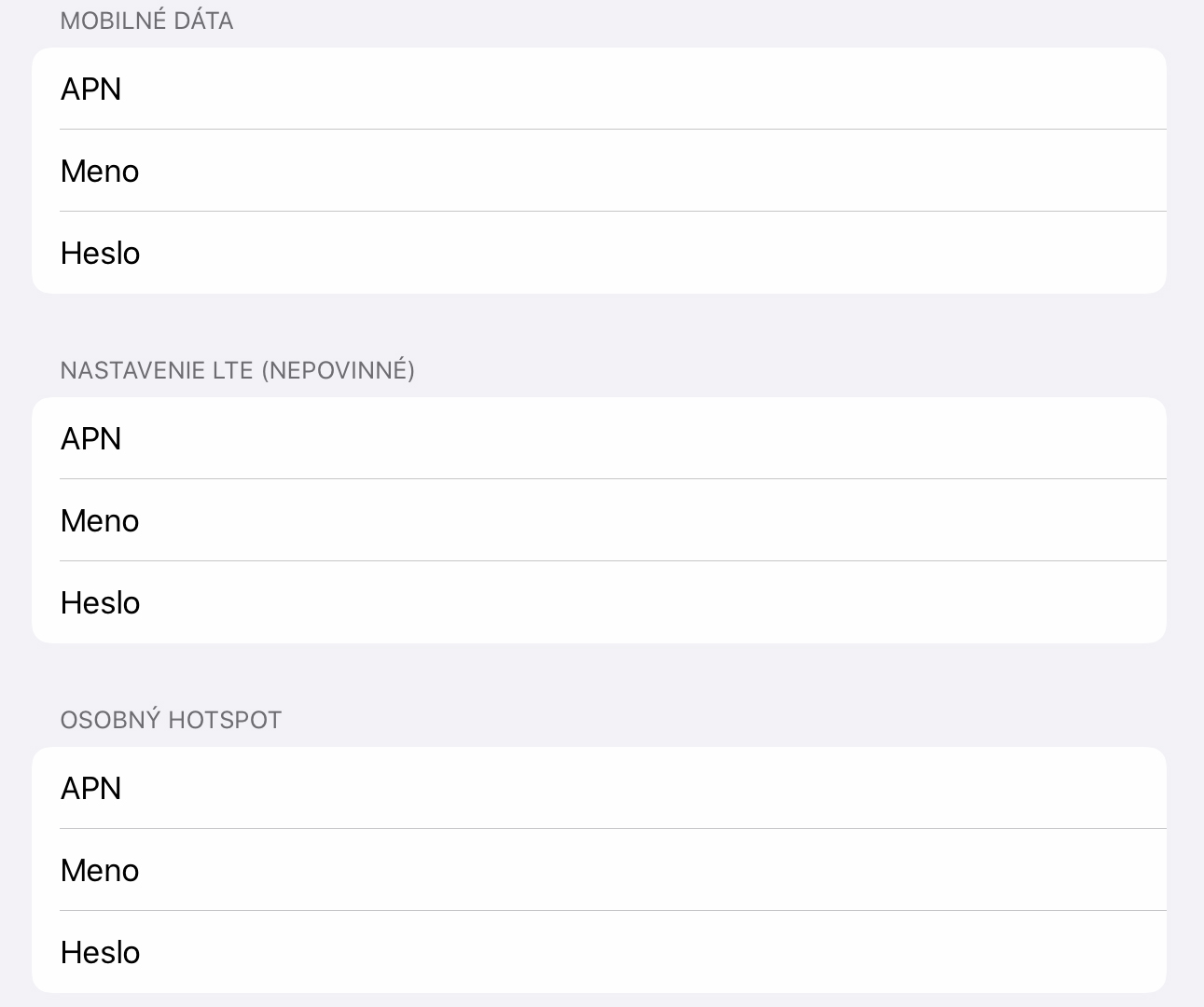The width and height of the screenshot is (1204, 1007).
Task: Click the Heslo label text in LTE section
Action: pyautogui.click(x=101, y=603)
